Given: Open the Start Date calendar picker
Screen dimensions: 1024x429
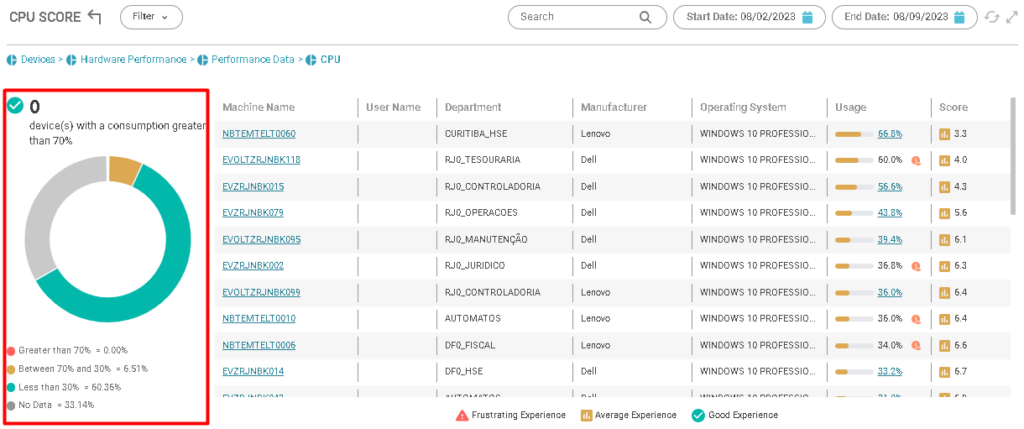Looking at the screenshot, I should tap(806, 17).
